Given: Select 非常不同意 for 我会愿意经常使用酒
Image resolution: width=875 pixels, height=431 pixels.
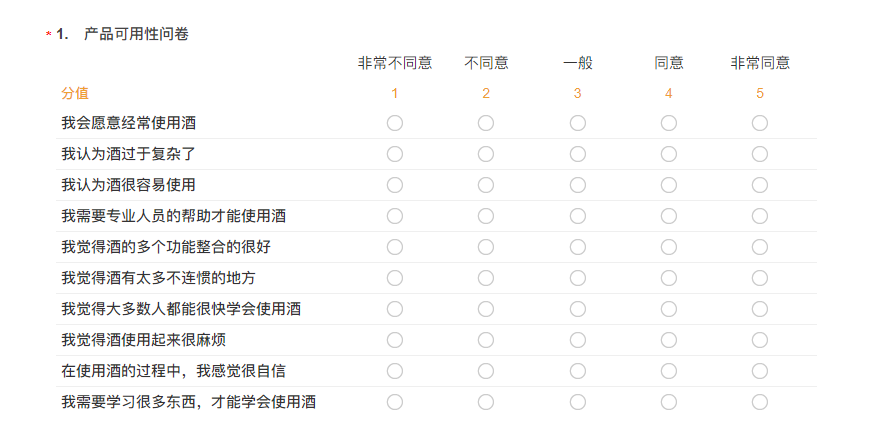Looking at the screenshot, I should (x=395, y=123).
